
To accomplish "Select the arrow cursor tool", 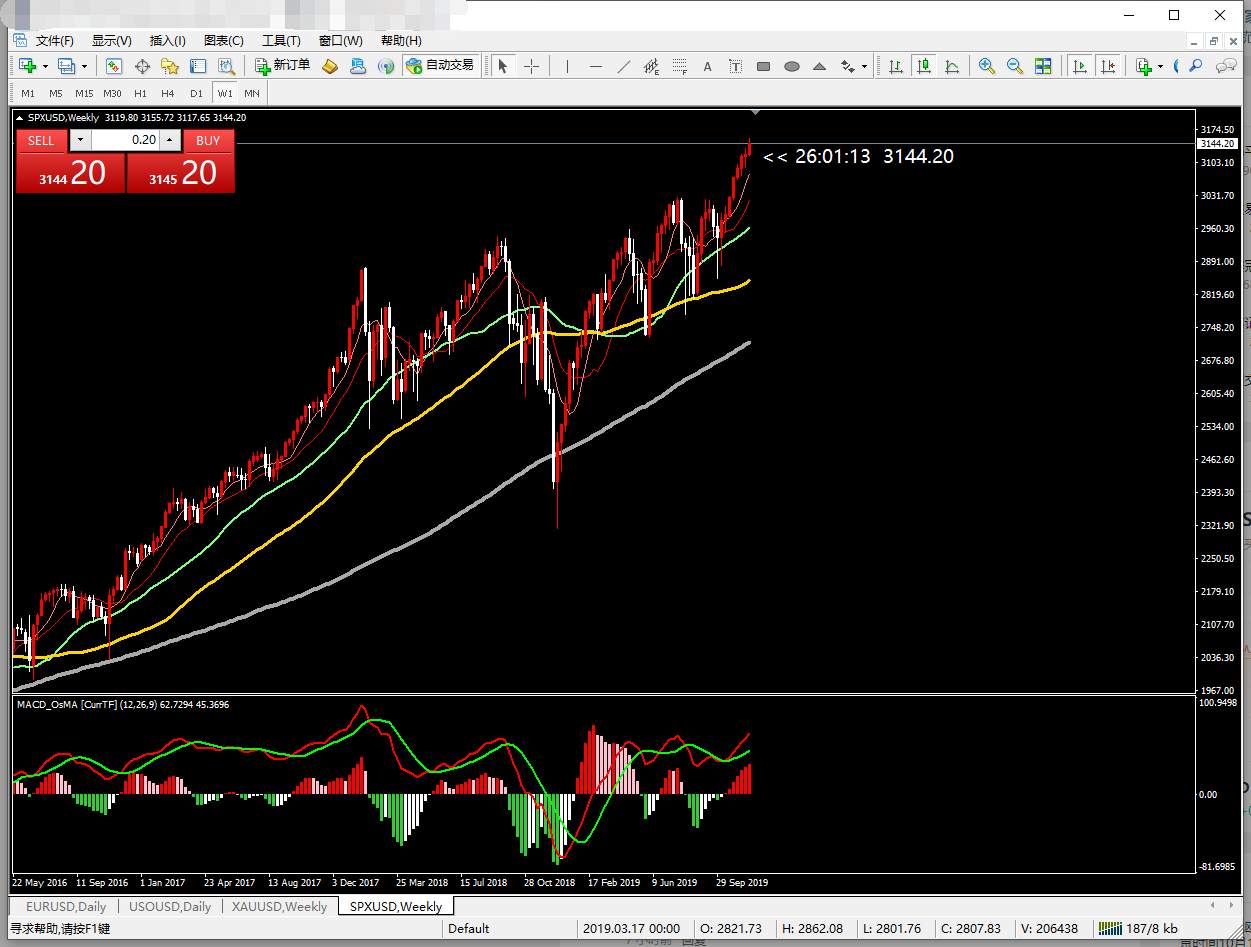I will [x=503, y=66].
